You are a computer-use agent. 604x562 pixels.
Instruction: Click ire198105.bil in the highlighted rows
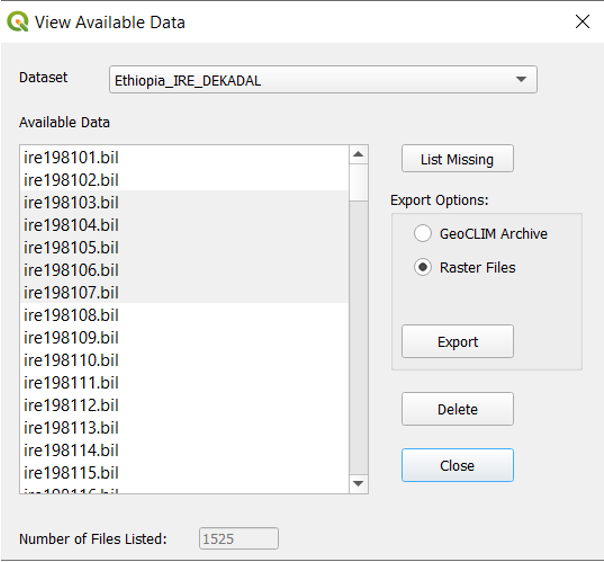72,248
